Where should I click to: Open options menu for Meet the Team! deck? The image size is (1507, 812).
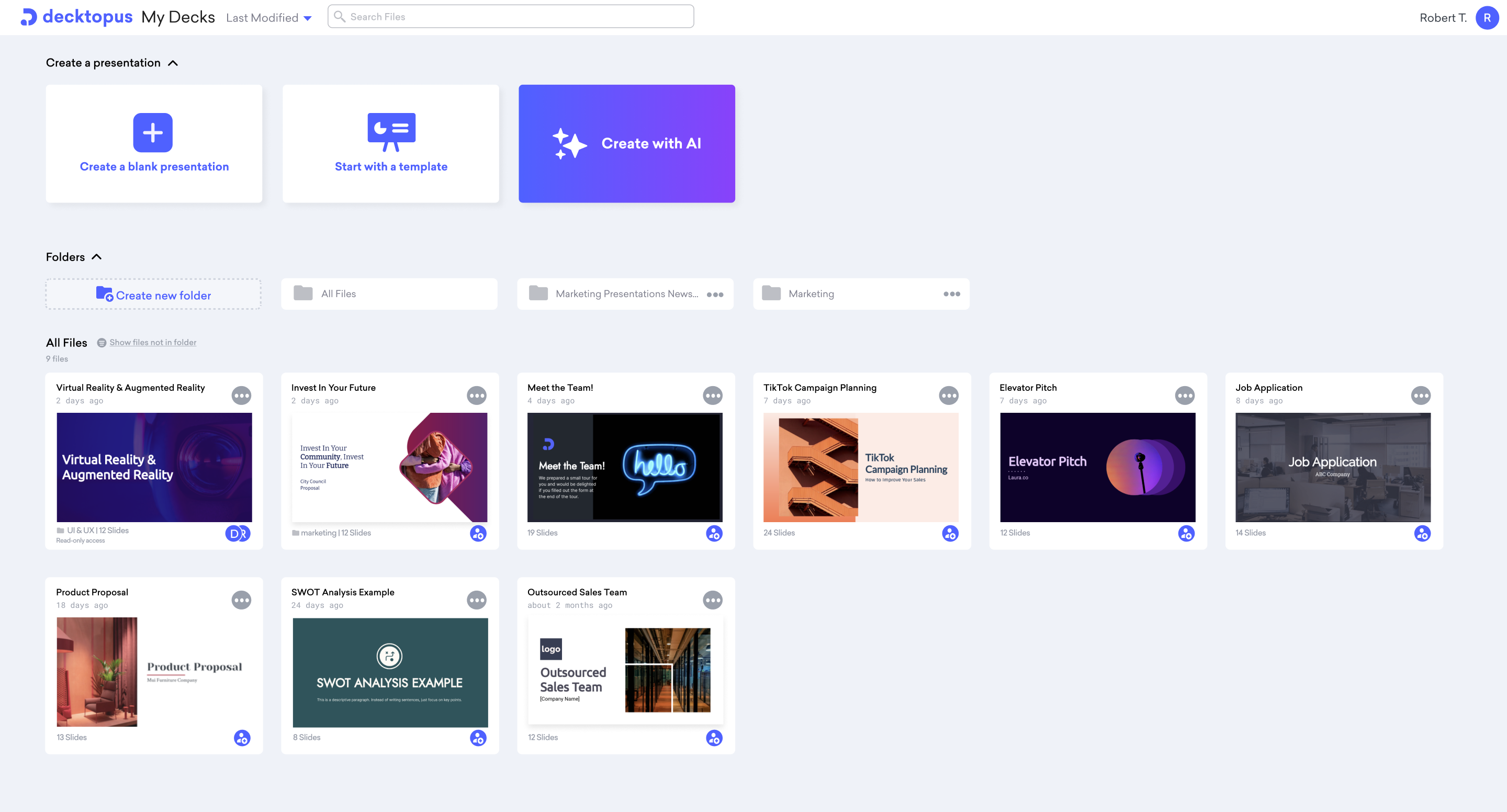tap(712, 396)
